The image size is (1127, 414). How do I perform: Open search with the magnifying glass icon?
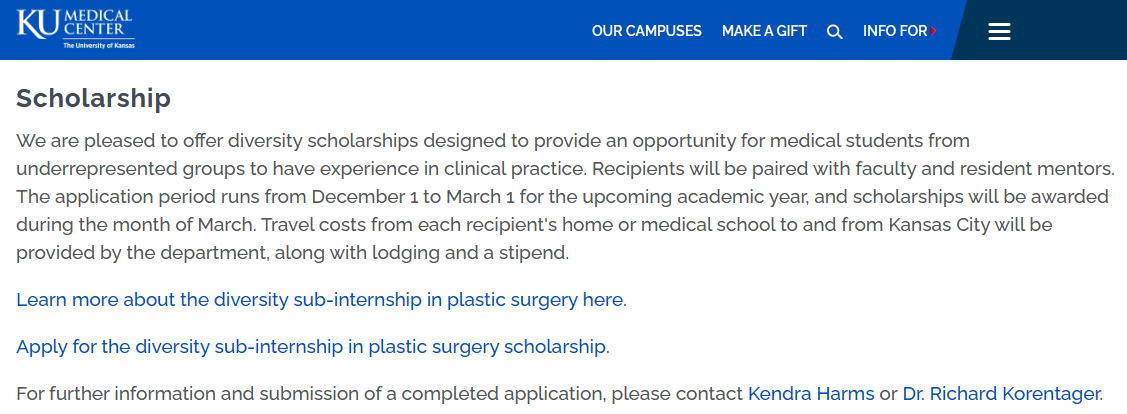point(835,31)
